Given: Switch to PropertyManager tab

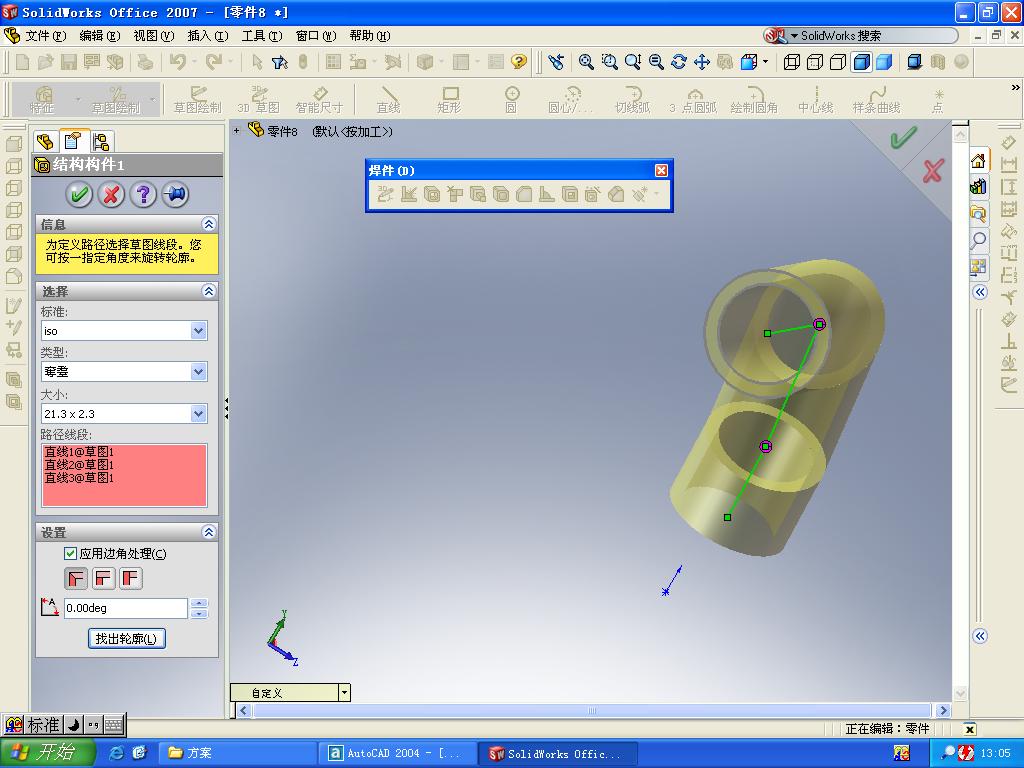Looking at the screenshot, I should coord(73,141).
